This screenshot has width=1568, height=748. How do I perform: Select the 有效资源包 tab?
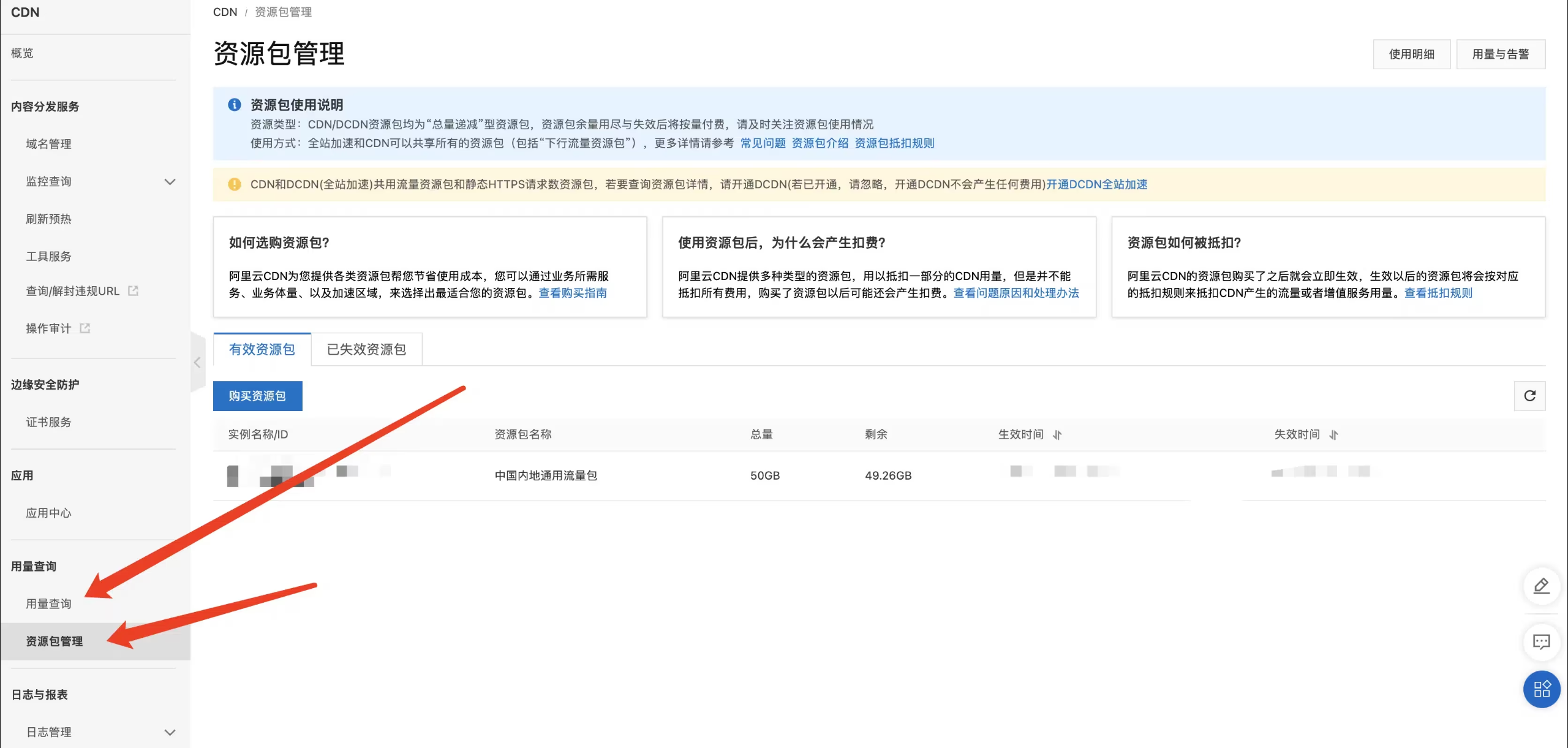point(262,349)
